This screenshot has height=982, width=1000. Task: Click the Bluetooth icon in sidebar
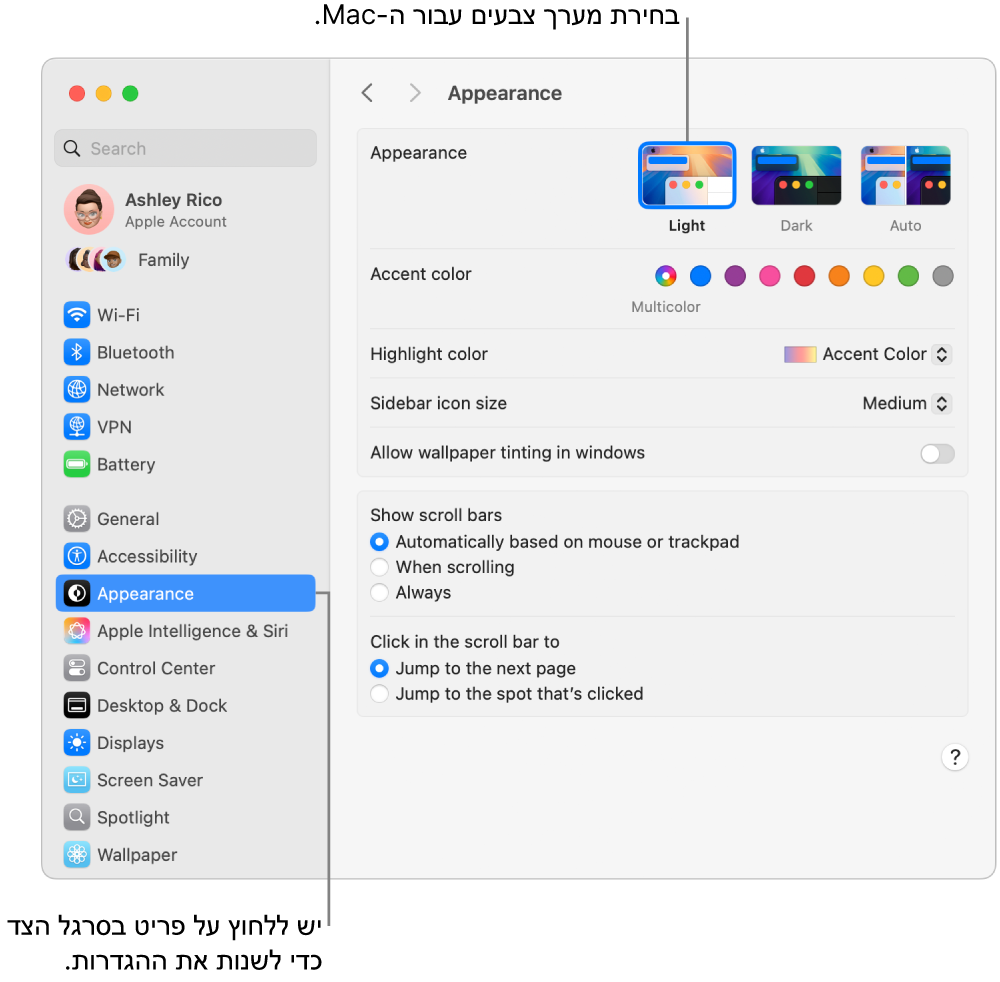pos(77,352)
